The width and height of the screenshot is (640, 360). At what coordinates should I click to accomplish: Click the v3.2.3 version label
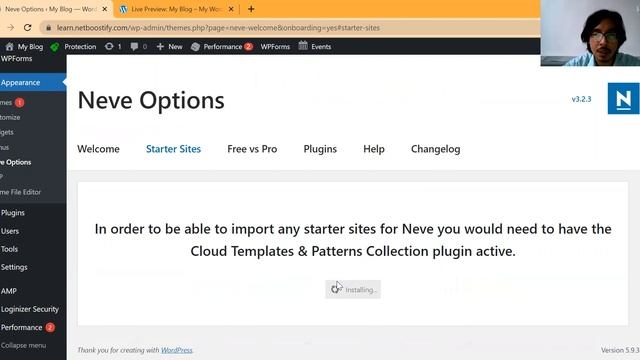pos(581,99)
